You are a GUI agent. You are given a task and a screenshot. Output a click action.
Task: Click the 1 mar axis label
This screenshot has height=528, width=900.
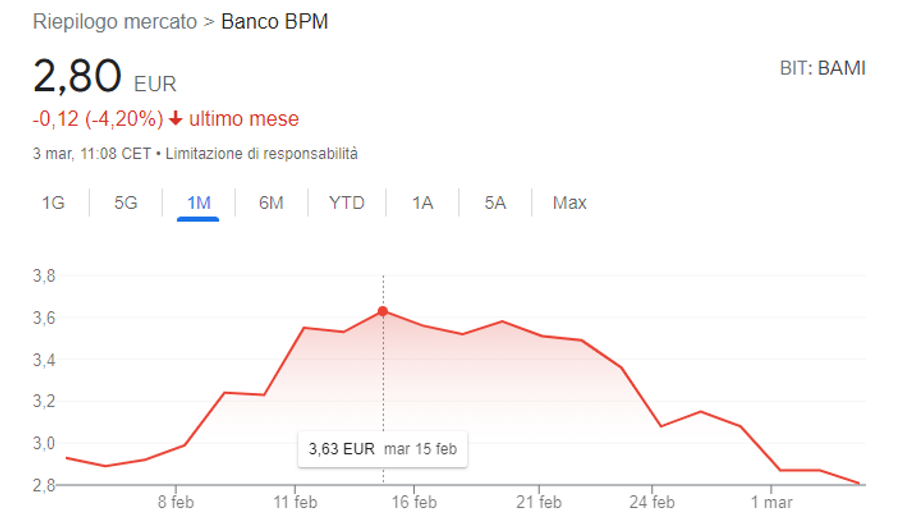point(771,502)
